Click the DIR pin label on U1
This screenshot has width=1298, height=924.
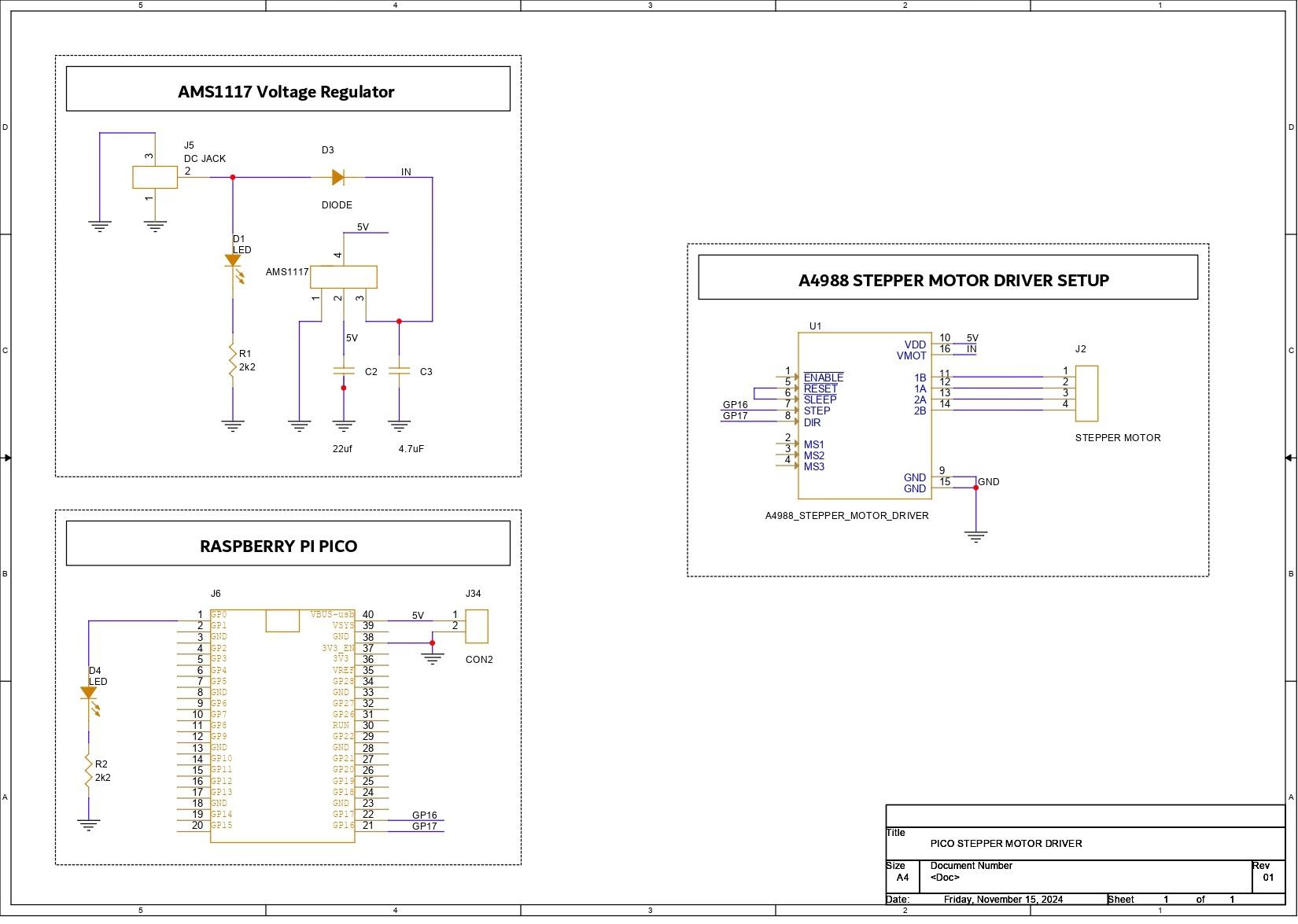812,422
